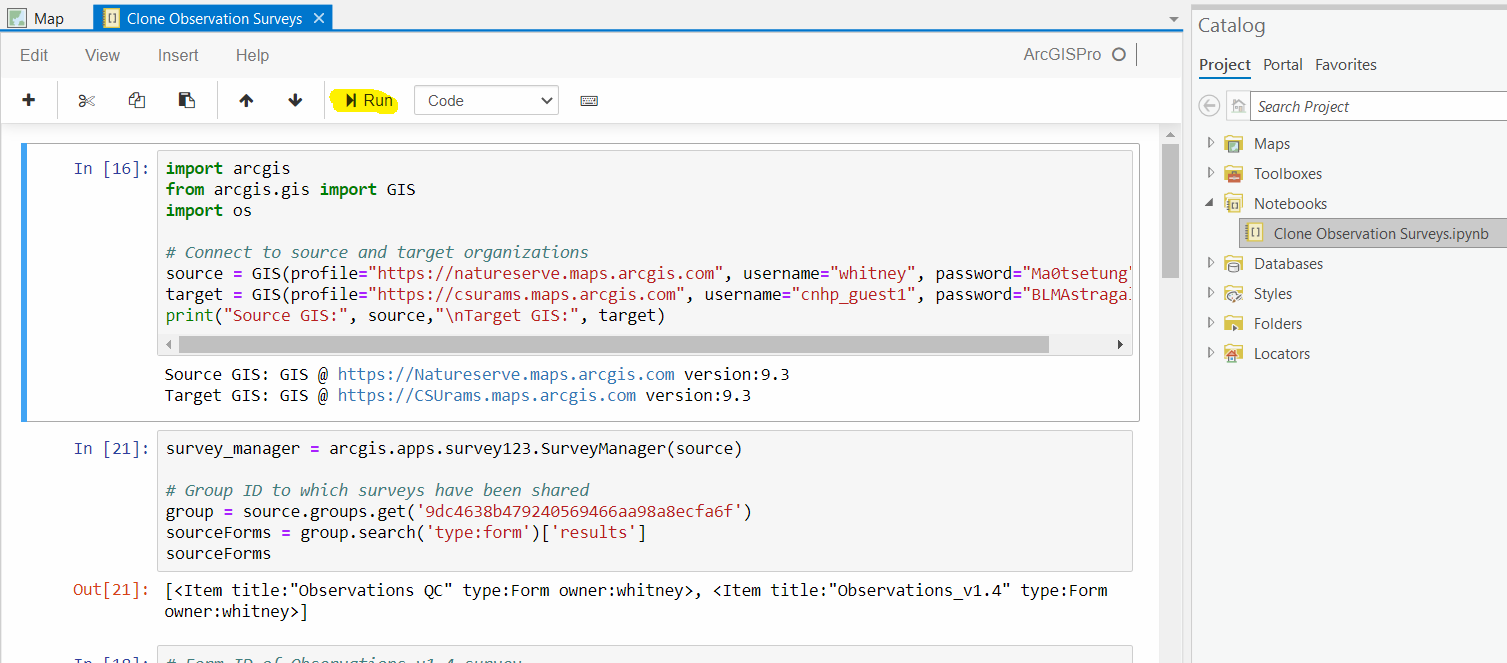Image resolution: width=1507 pixels, height=663 pixels.
Task: Open the cell type Code dropdown
Action: click(x=486, y=100)
